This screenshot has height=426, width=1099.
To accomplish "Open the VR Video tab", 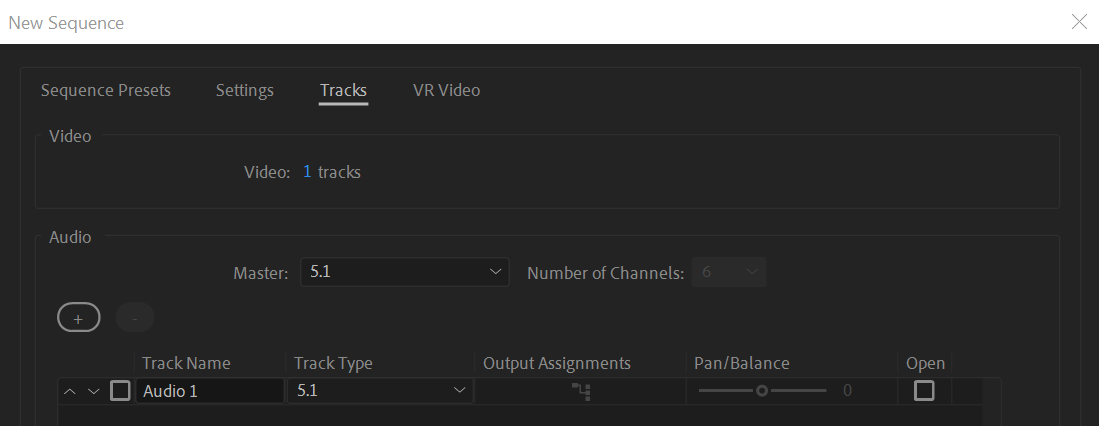I will tap(446, 90).
